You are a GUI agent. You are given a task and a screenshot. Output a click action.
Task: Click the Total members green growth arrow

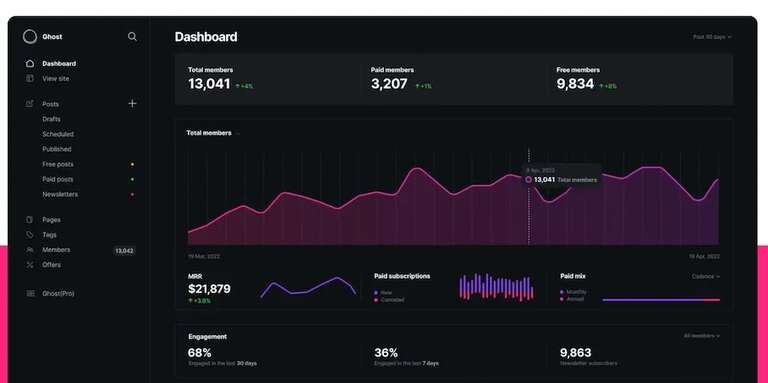click(x=238, y=86)
